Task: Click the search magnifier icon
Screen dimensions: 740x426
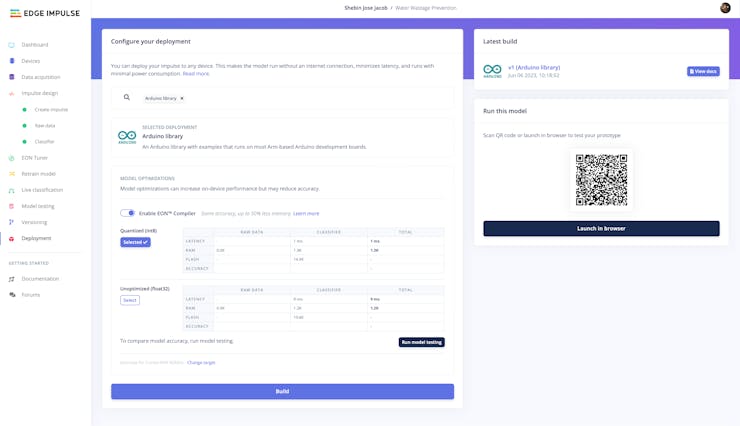Action: 126,97
